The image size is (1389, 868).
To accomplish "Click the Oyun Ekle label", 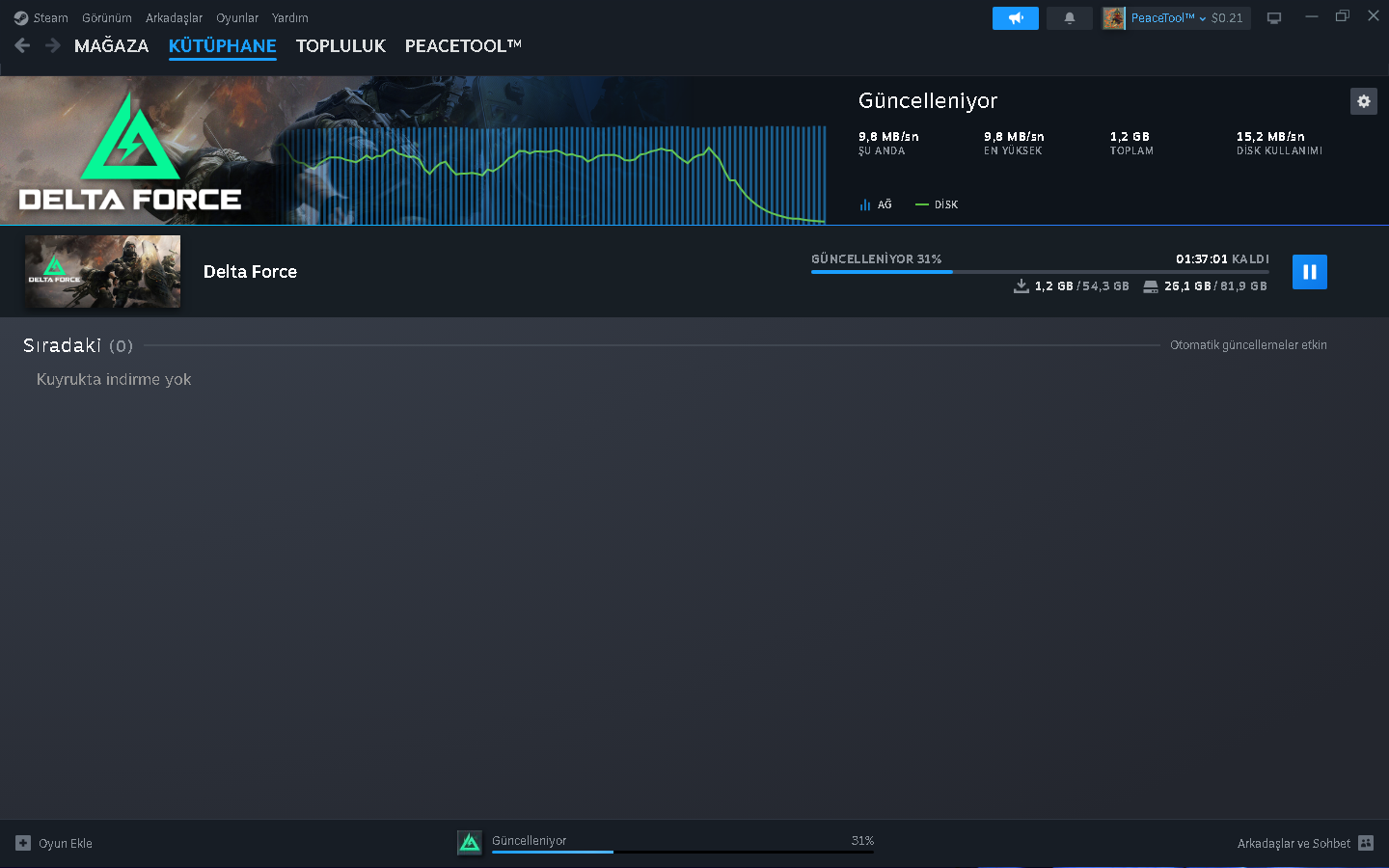I will pos(66,843).
